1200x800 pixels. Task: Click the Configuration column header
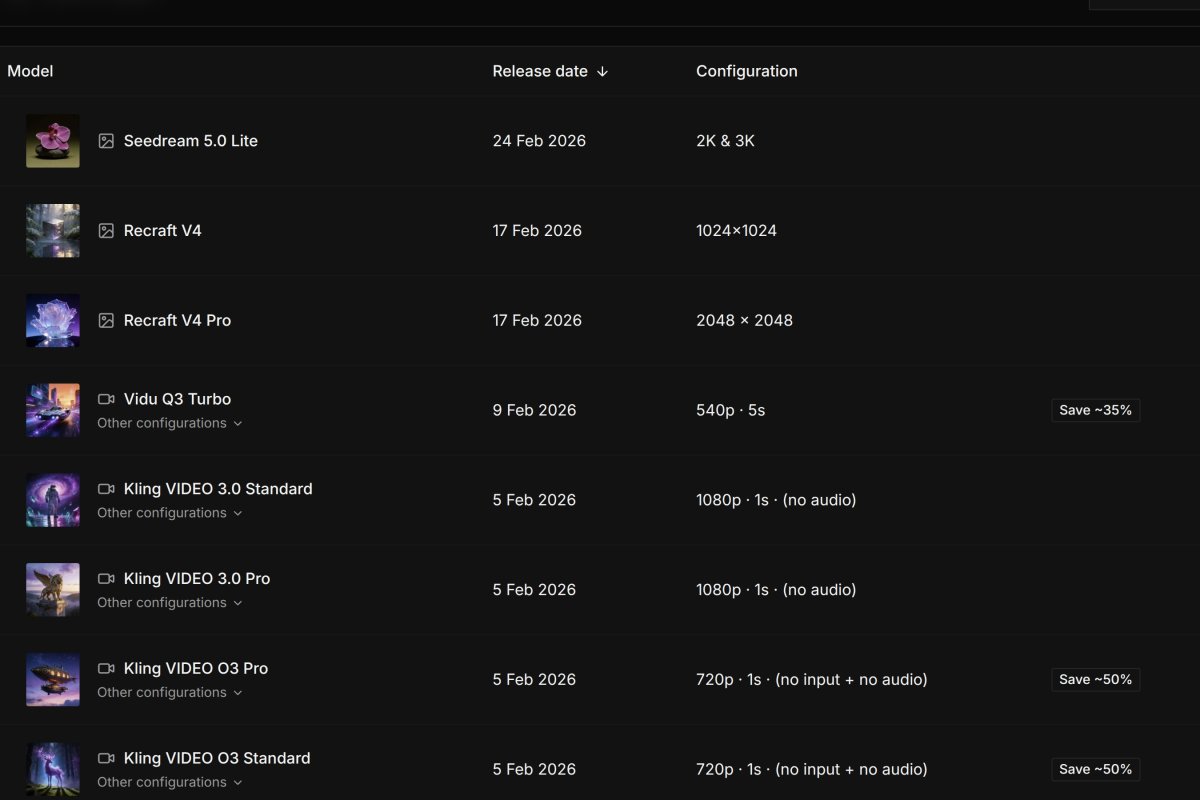pos(747,71)
